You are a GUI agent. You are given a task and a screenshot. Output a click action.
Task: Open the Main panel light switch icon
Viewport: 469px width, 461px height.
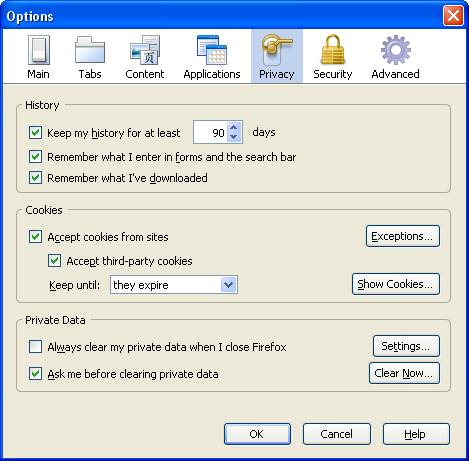(39, 50)
